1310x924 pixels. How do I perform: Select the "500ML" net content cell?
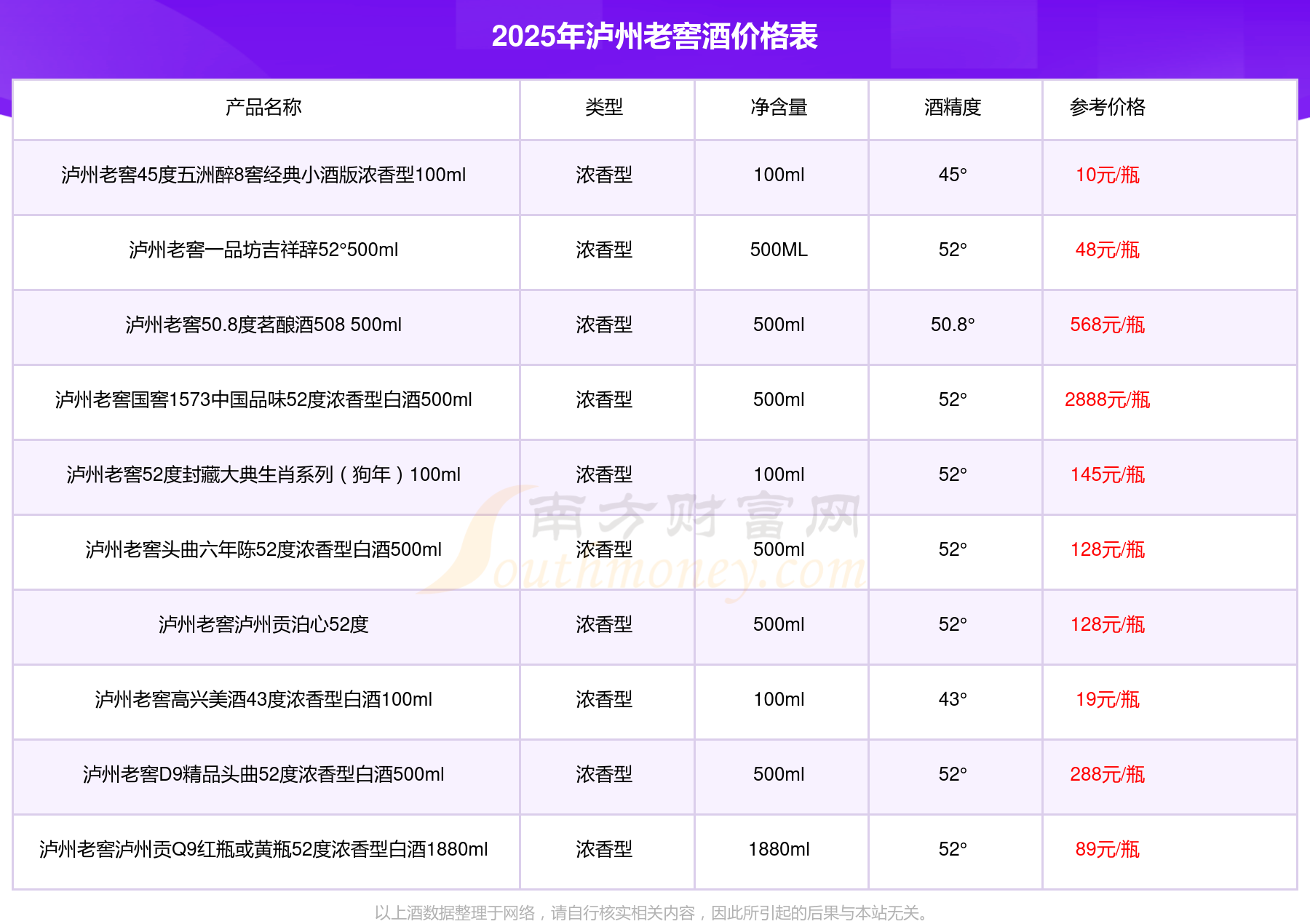[x=779, y=250]
